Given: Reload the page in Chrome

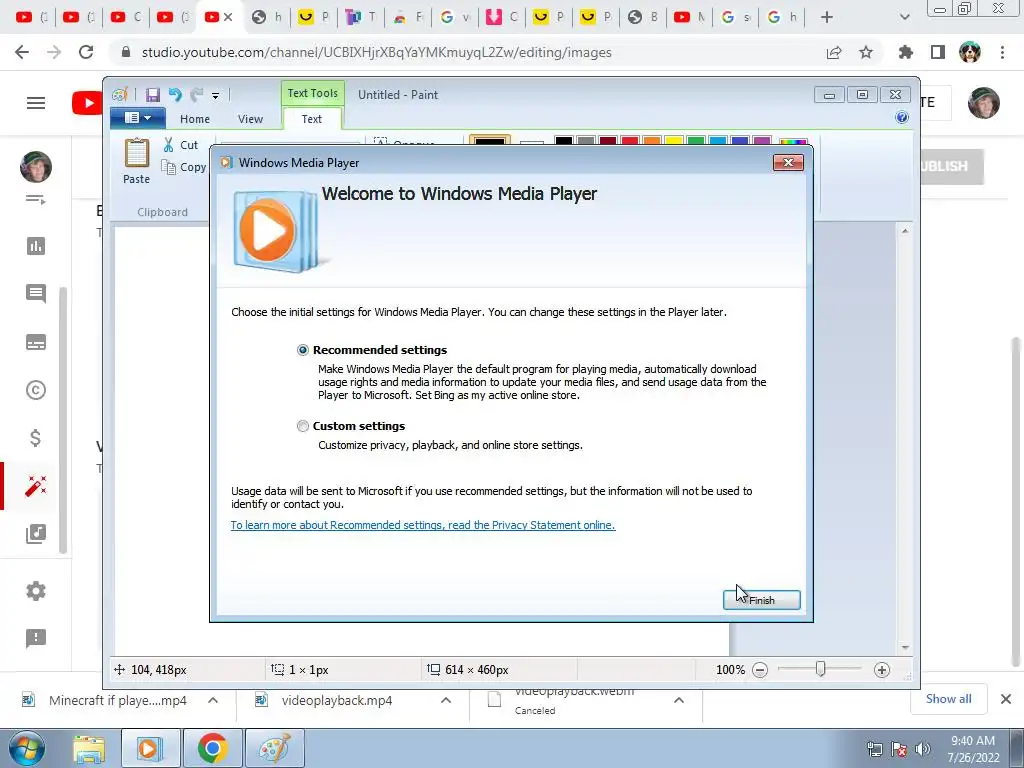Looking at the screenshot, I should (86, 52).
